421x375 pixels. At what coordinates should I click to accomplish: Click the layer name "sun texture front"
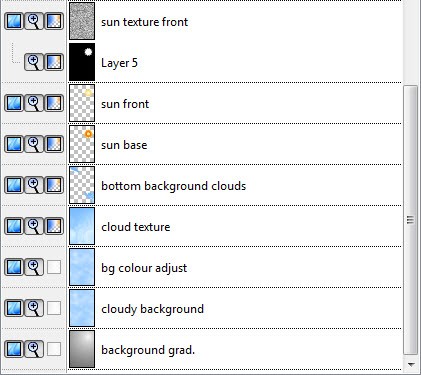[x=144, y=22]
